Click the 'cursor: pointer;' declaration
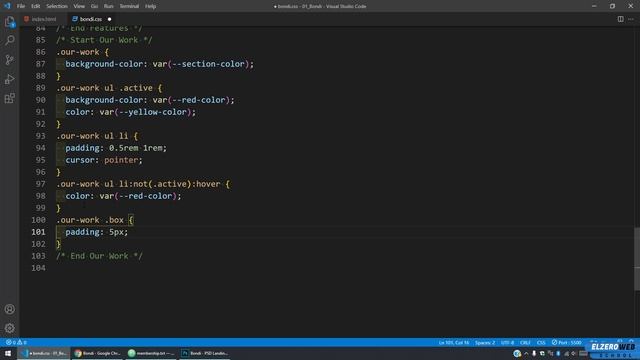The height and width of the screenshot is (360, 640). click(104, 160)
